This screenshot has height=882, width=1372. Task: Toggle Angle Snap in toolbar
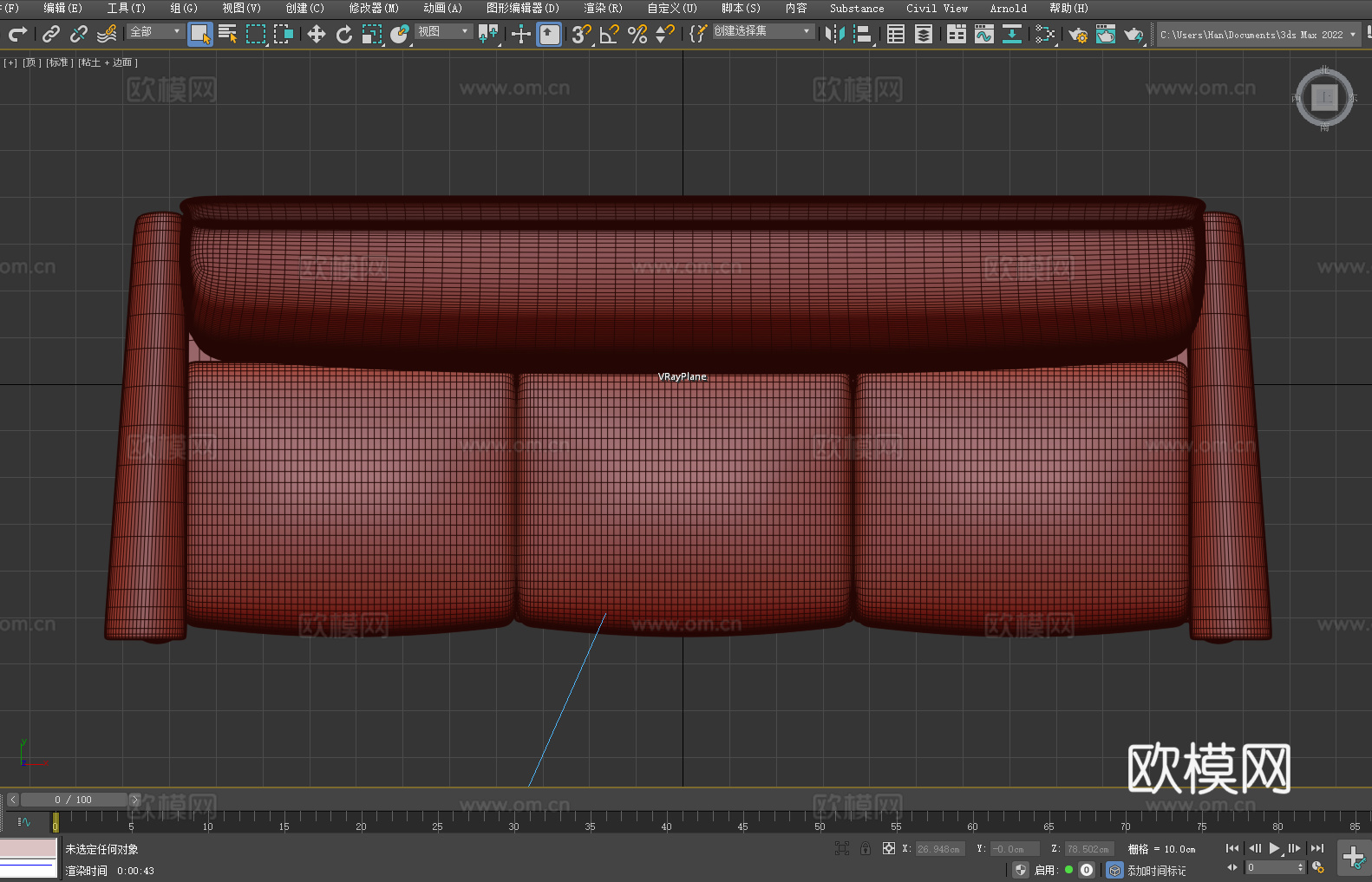(609, 35)
